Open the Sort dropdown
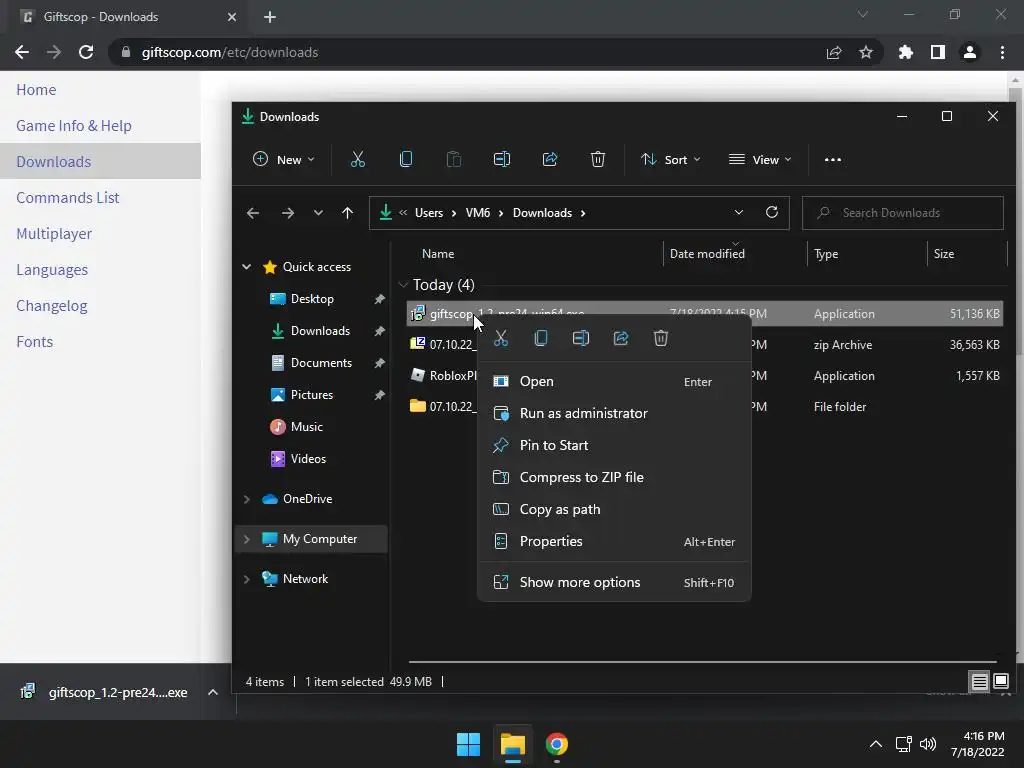This screenshot has width=1024, height=768. 671,159
